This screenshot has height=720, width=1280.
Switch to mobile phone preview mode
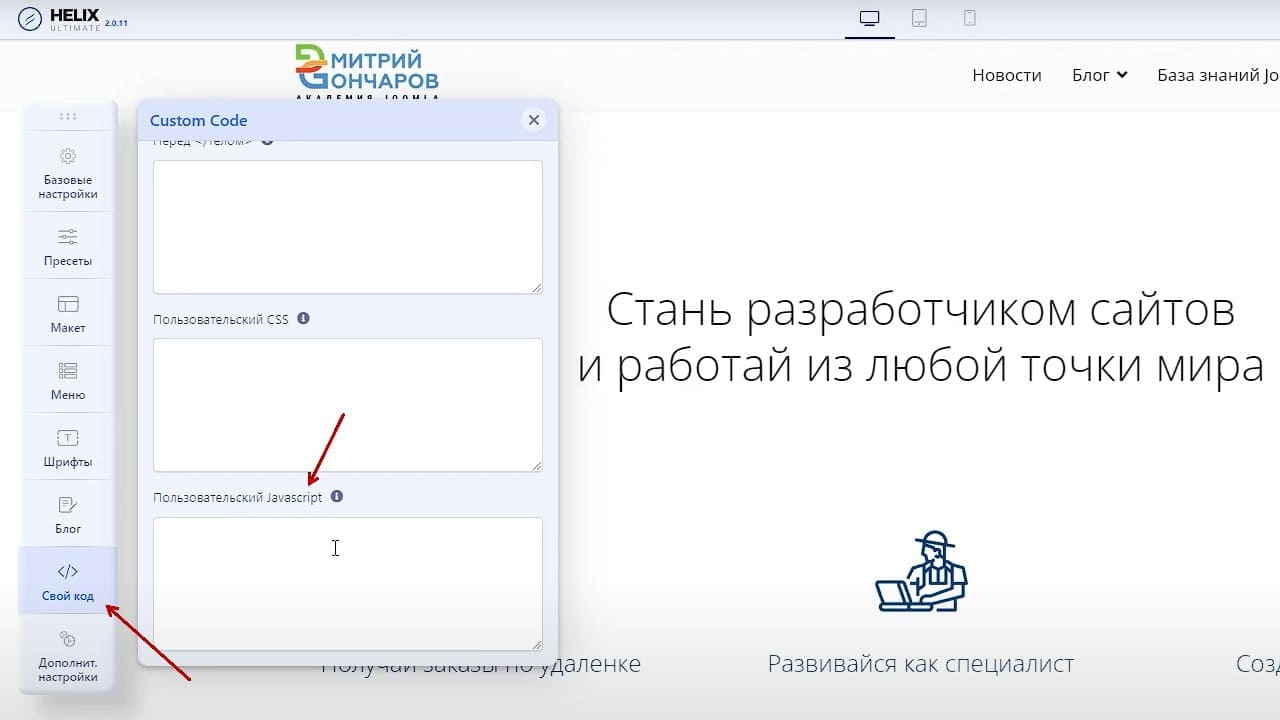click(x=969, y=18)
